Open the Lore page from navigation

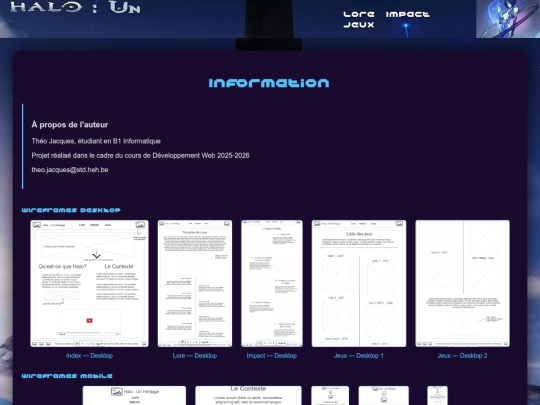pyautogui.click(x=359, y=14)
